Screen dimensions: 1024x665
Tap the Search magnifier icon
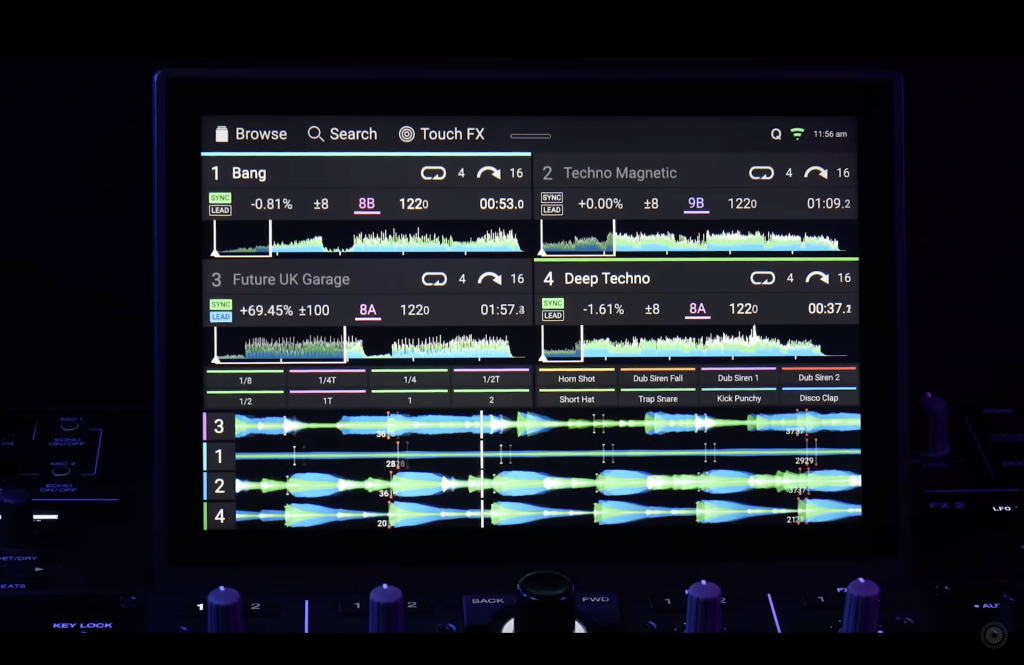pos(316,134)
